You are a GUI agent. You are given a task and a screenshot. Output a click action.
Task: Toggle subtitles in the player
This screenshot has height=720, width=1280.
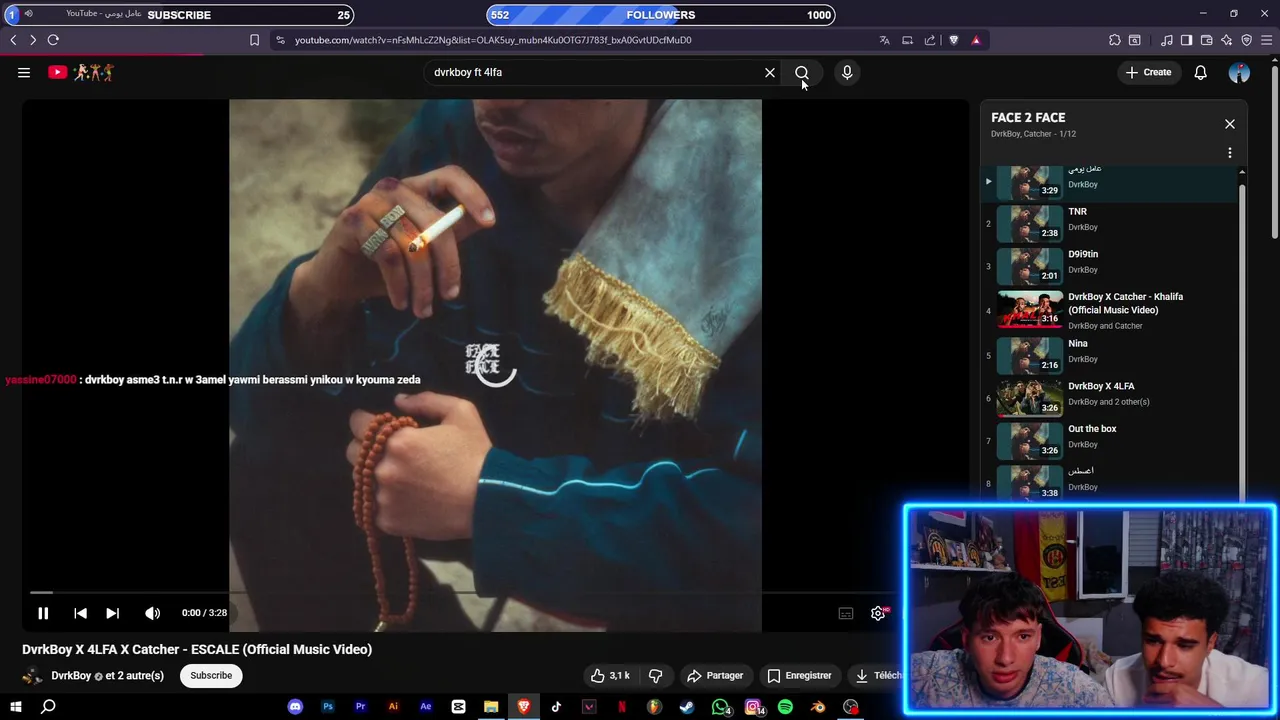click(x=846, y=613)
